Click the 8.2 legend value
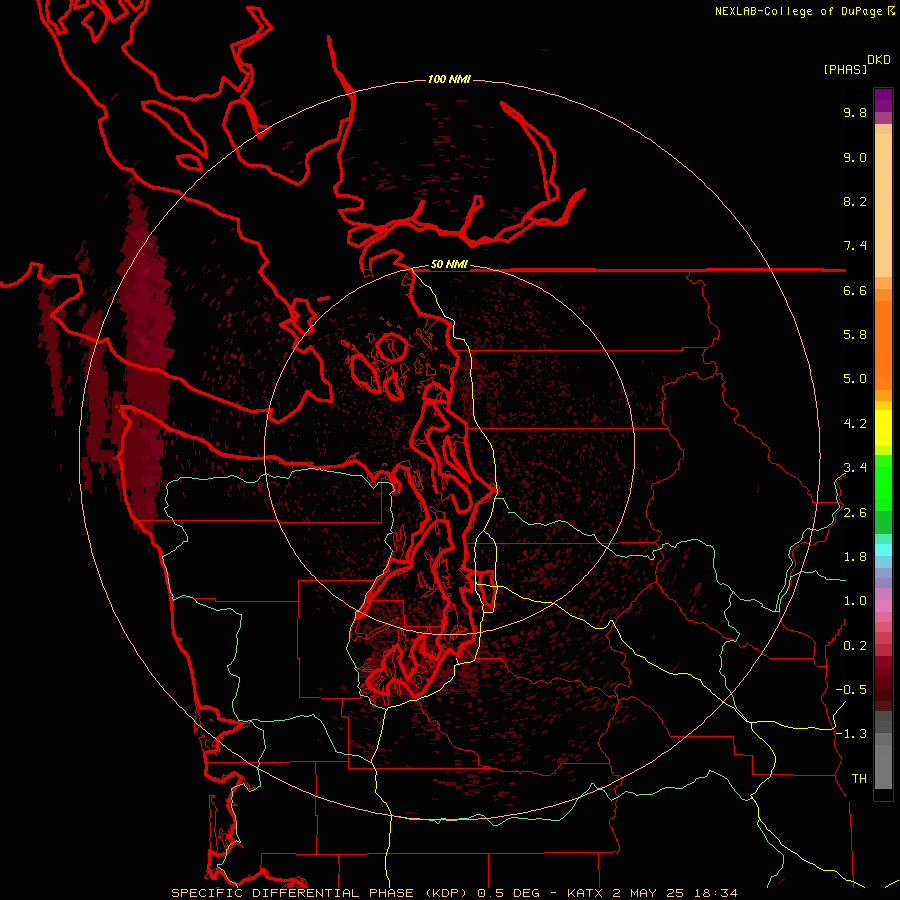Image resolution: width=900 pixels, height=900 pixels. [855, 201]
